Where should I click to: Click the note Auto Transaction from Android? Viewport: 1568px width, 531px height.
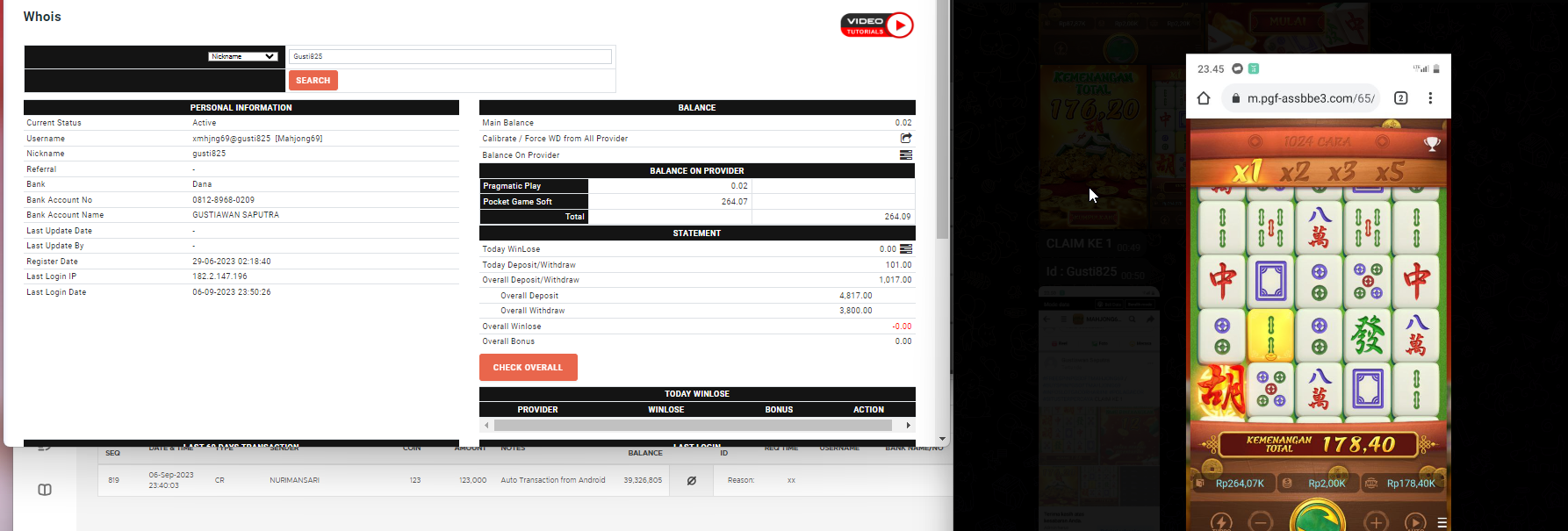click(553, 480)
